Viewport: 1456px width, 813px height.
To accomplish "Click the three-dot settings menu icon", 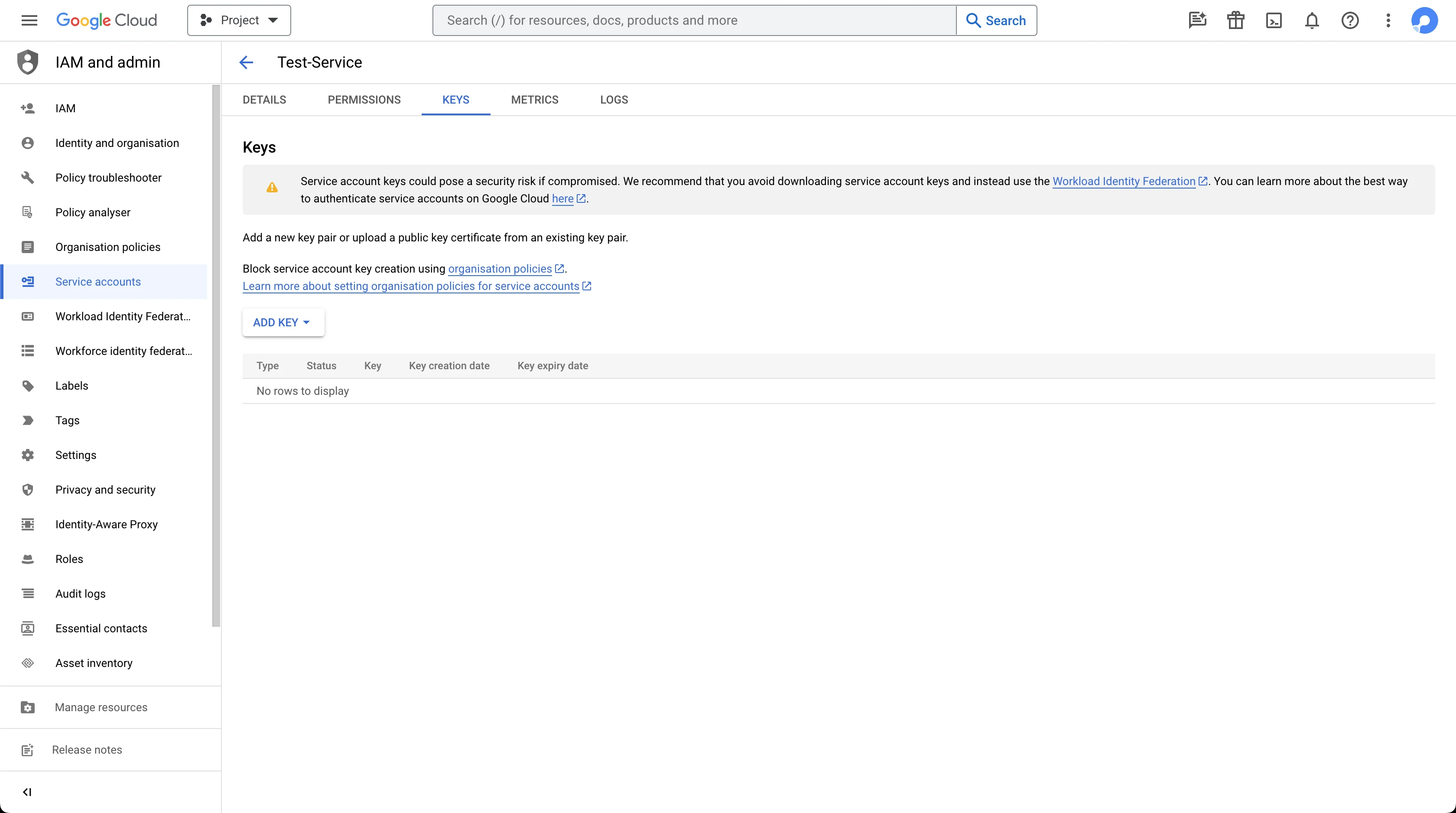I will 1388,20.
